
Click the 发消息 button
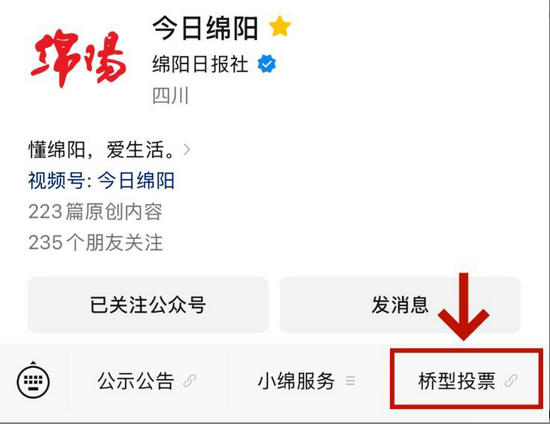click(400, 305)
